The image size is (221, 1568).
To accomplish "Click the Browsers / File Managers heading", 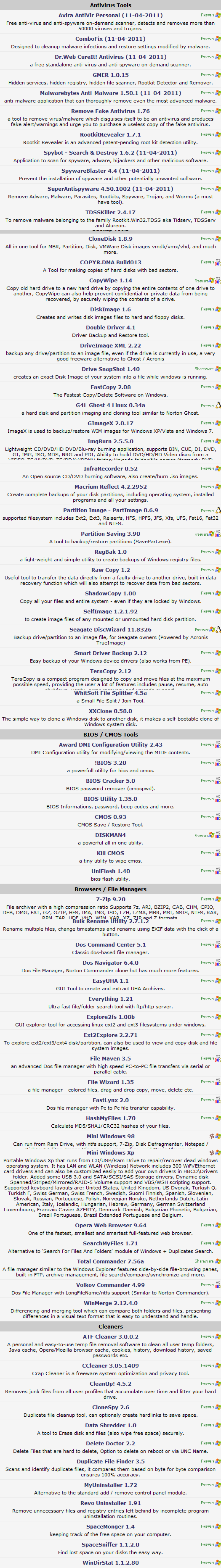I will tap(110, 889).
